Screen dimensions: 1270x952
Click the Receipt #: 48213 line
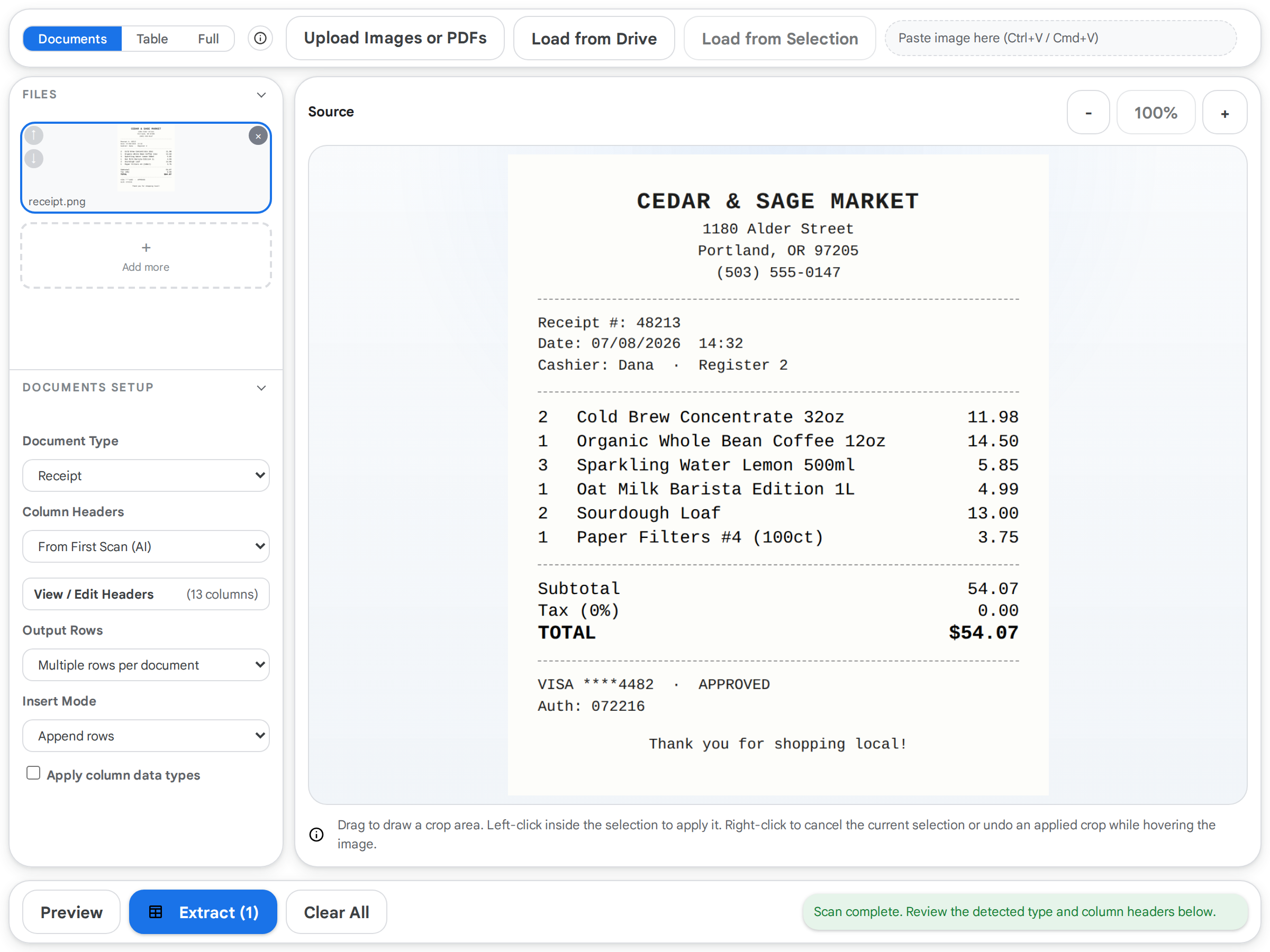point(609,323)
